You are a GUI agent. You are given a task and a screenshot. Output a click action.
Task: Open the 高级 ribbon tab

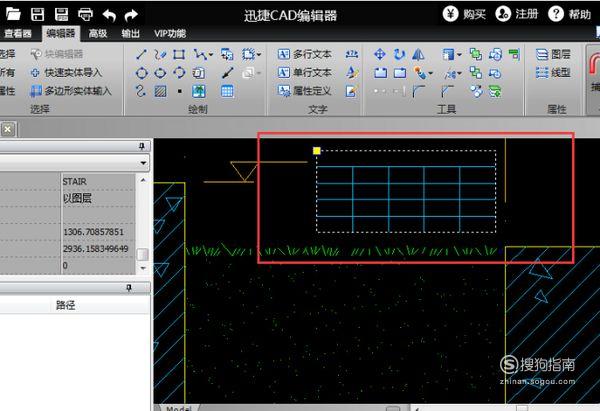[x=98, y=34]
